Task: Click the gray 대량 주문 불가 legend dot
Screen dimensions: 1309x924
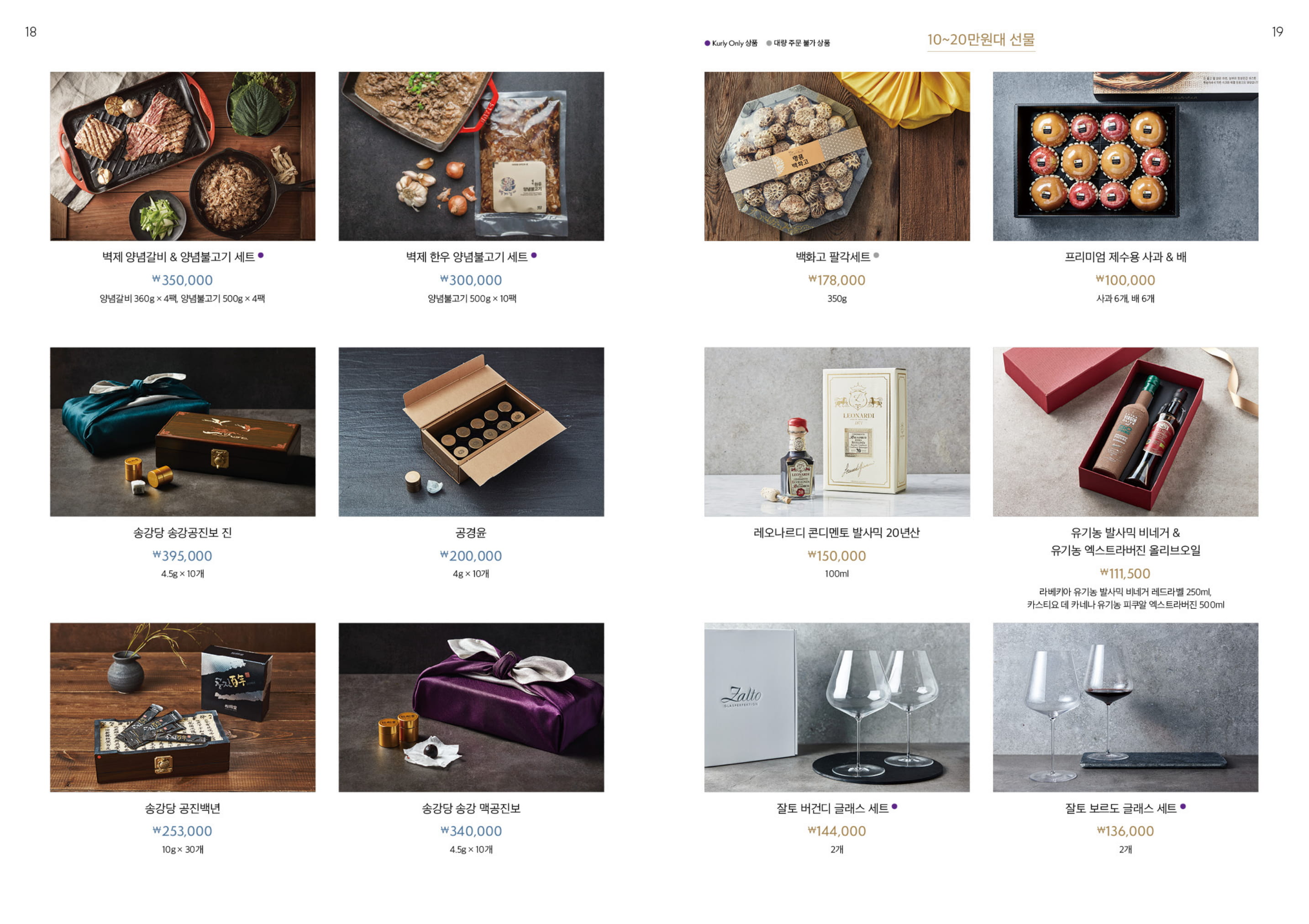Action: pos(769,43)
